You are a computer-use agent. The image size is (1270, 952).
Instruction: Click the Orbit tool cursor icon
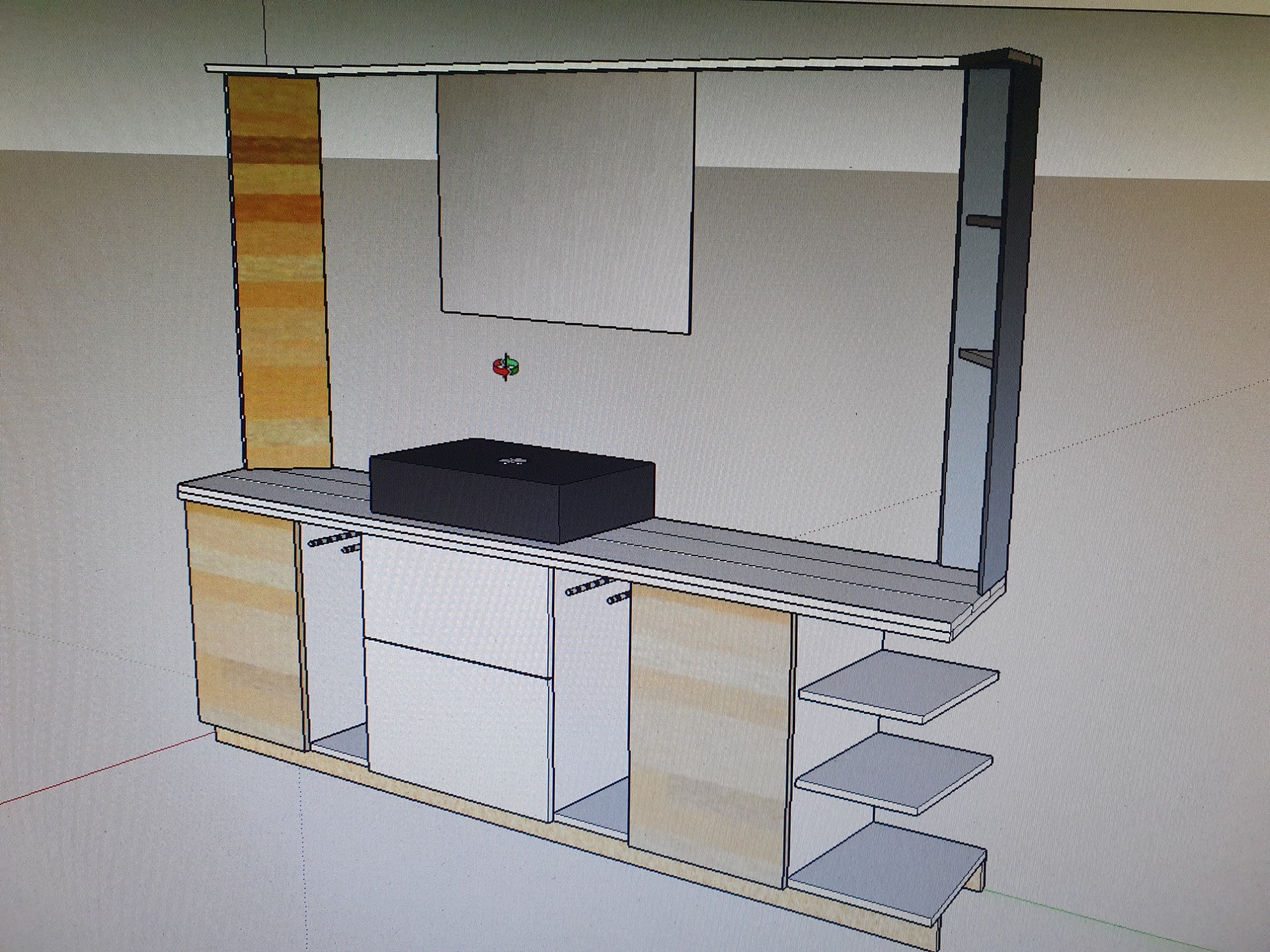(506, 367)
